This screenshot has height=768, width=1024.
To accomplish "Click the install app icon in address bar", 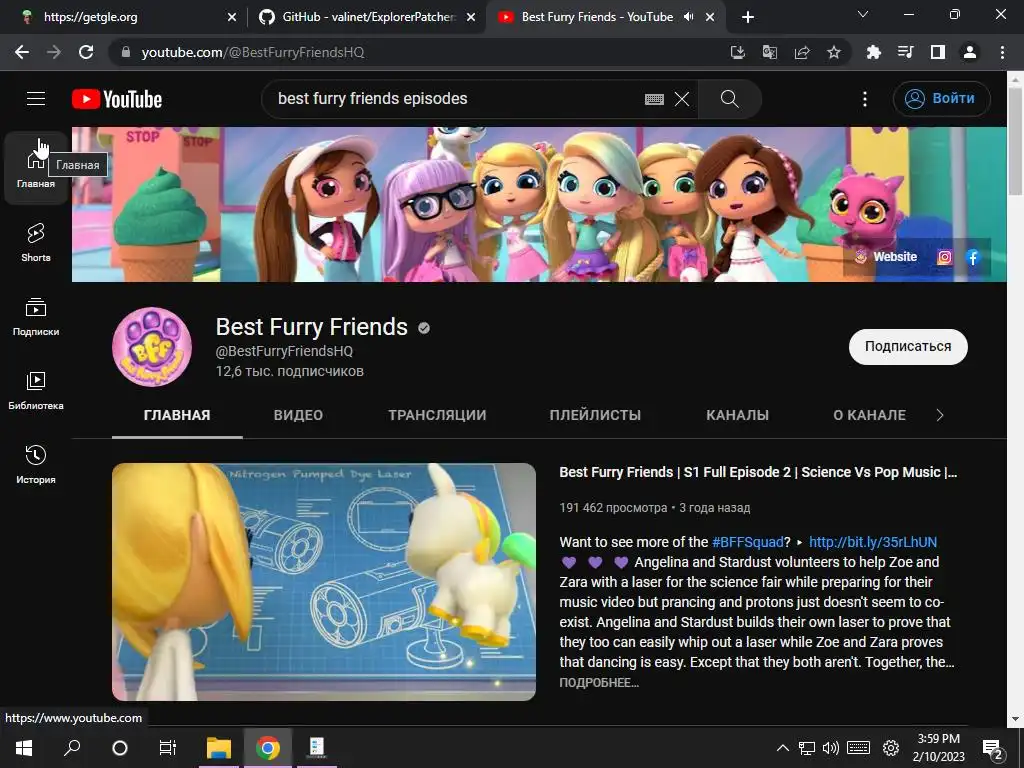I will pyautogui.click(x=738, y=52).
